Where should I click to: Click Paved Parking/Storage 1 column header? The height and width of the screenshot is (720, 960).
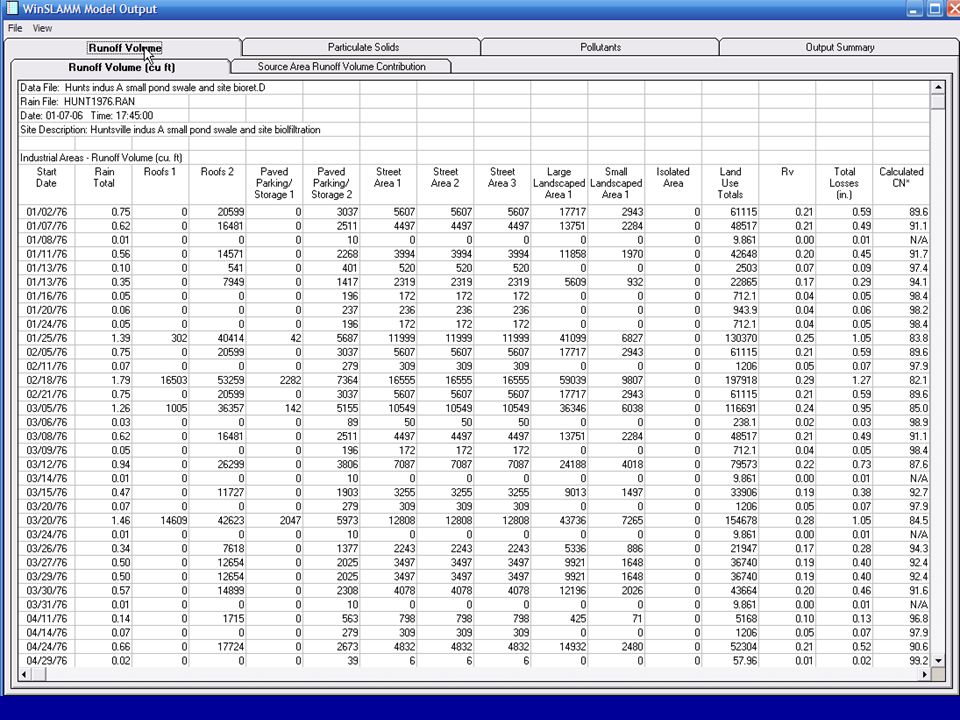coord(274,183)
